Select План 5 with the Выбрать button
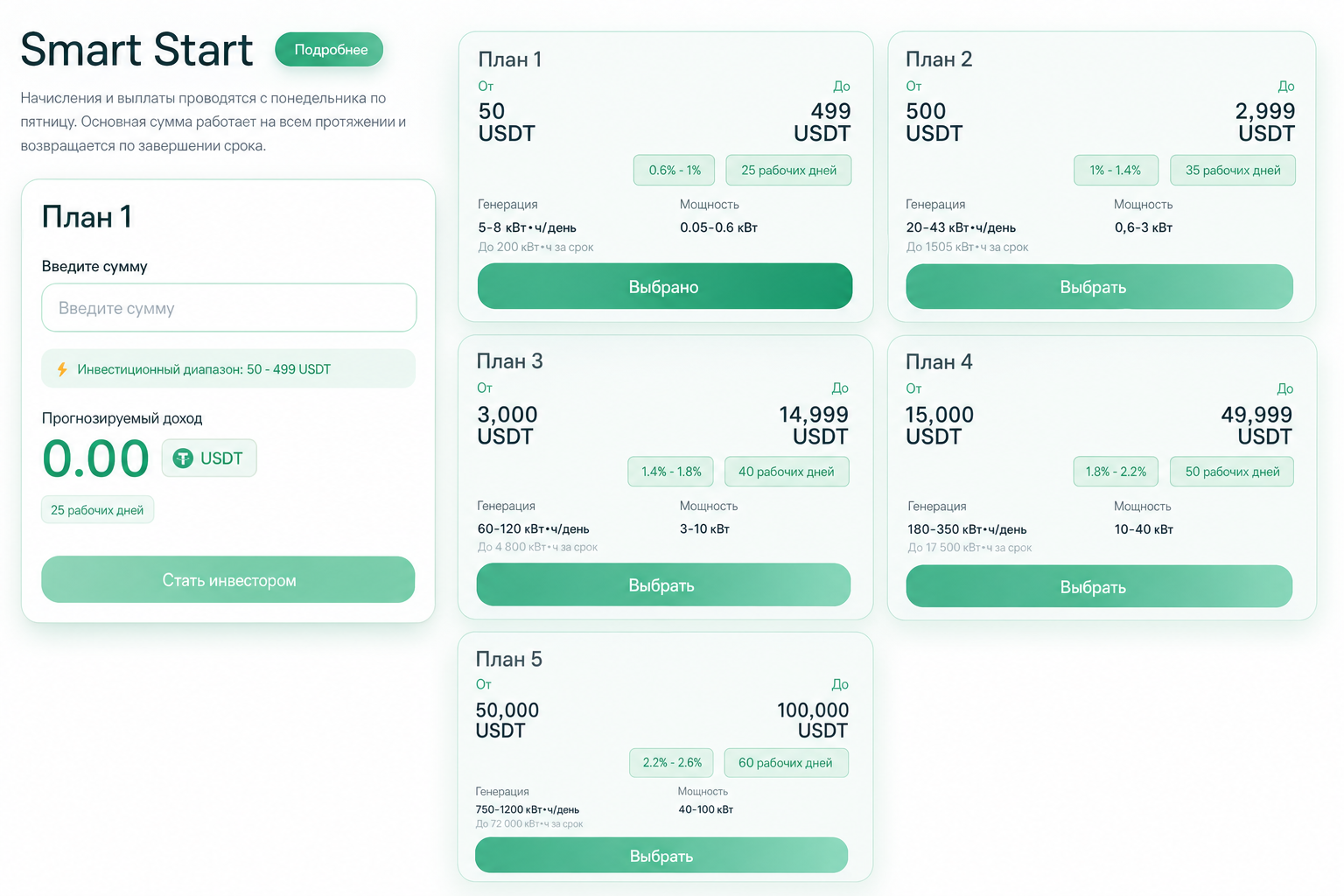 coord(661,856)
